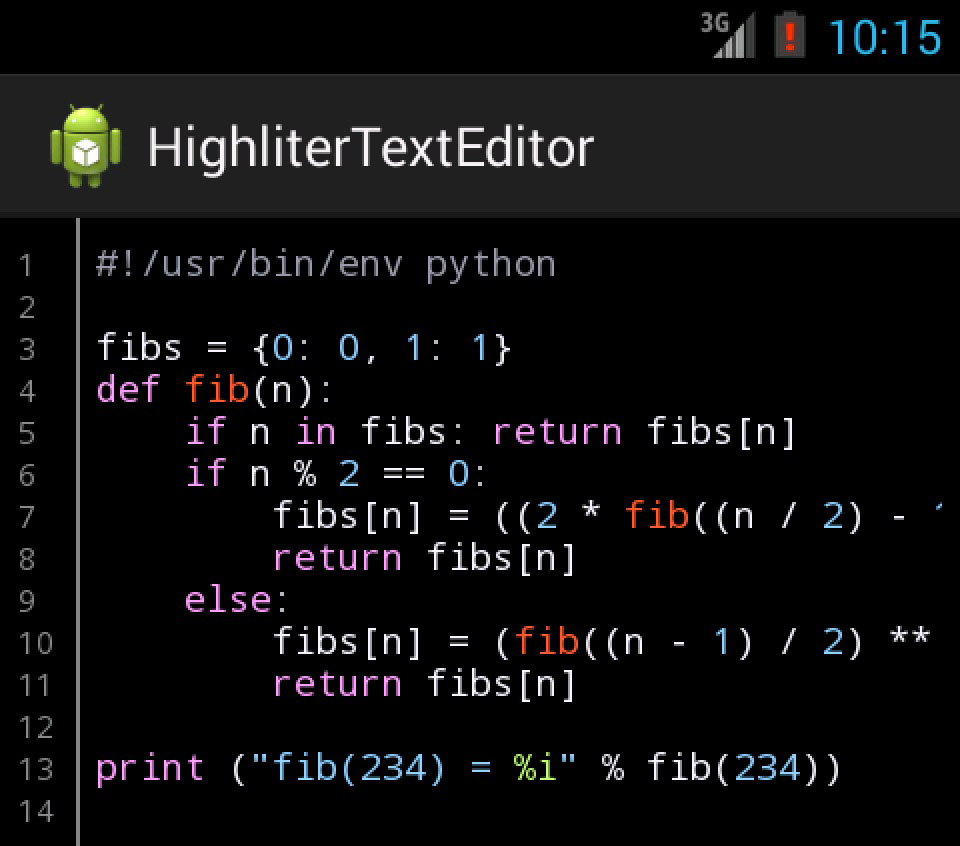Click the "return" keyword on line 11

coord(337,684)
